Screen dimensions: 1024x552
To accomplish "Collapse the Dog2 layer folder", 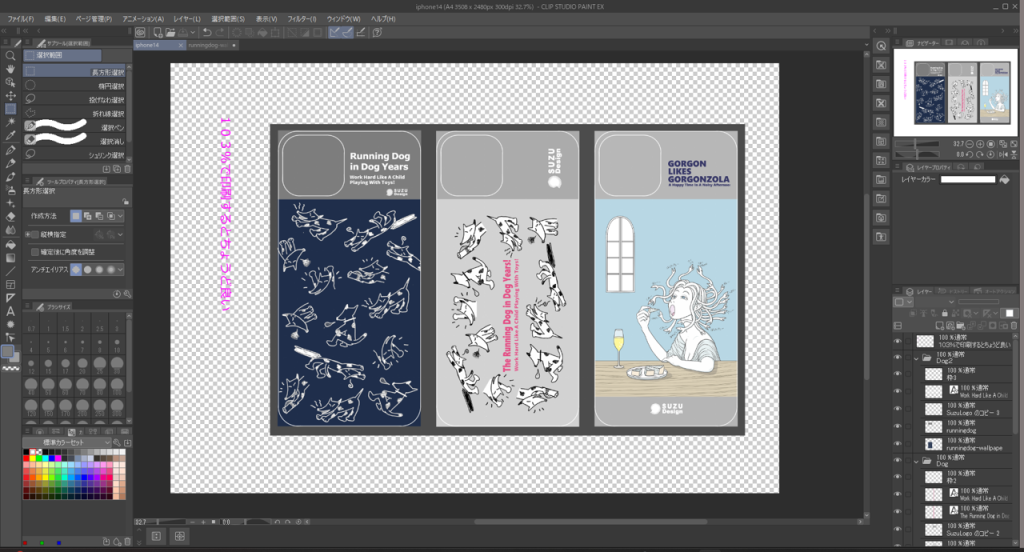I will pos(917,356).
